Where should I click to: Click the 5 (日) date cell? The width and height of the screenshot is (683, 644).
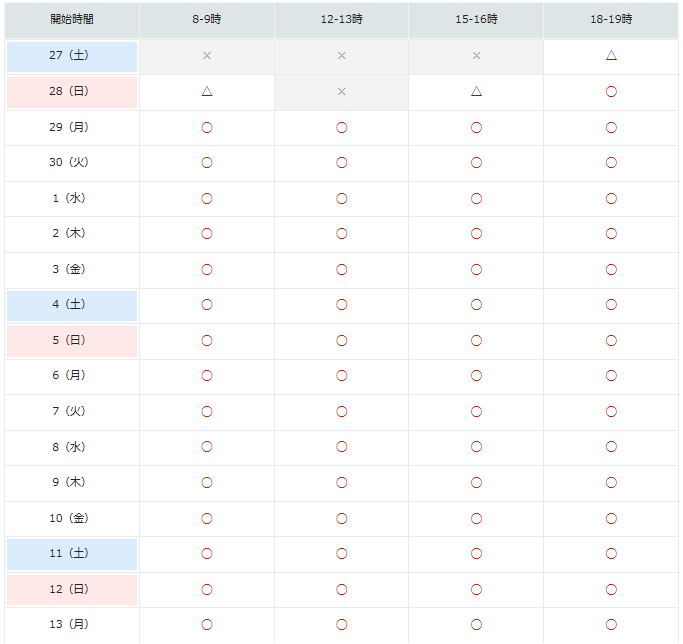[72, 341]
